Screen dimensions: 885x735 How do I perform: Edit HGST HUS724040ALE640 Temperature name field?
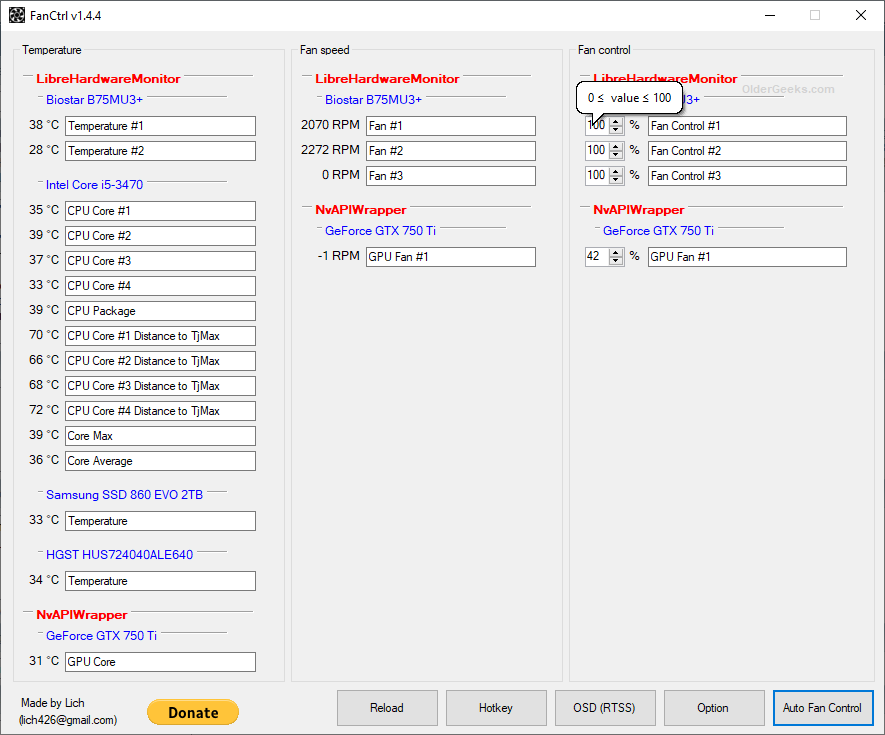[160, 581]
